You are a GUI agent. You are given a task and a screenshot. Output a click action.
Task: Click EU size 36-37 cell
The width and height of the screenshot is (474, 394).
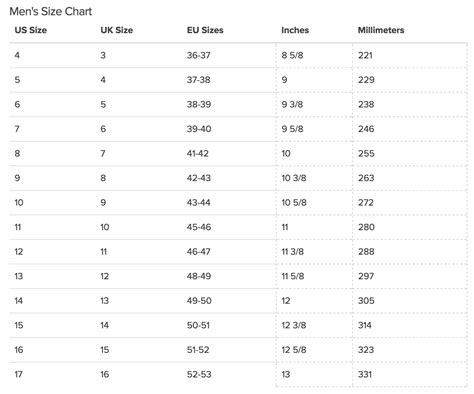click(x=199, y=55)
